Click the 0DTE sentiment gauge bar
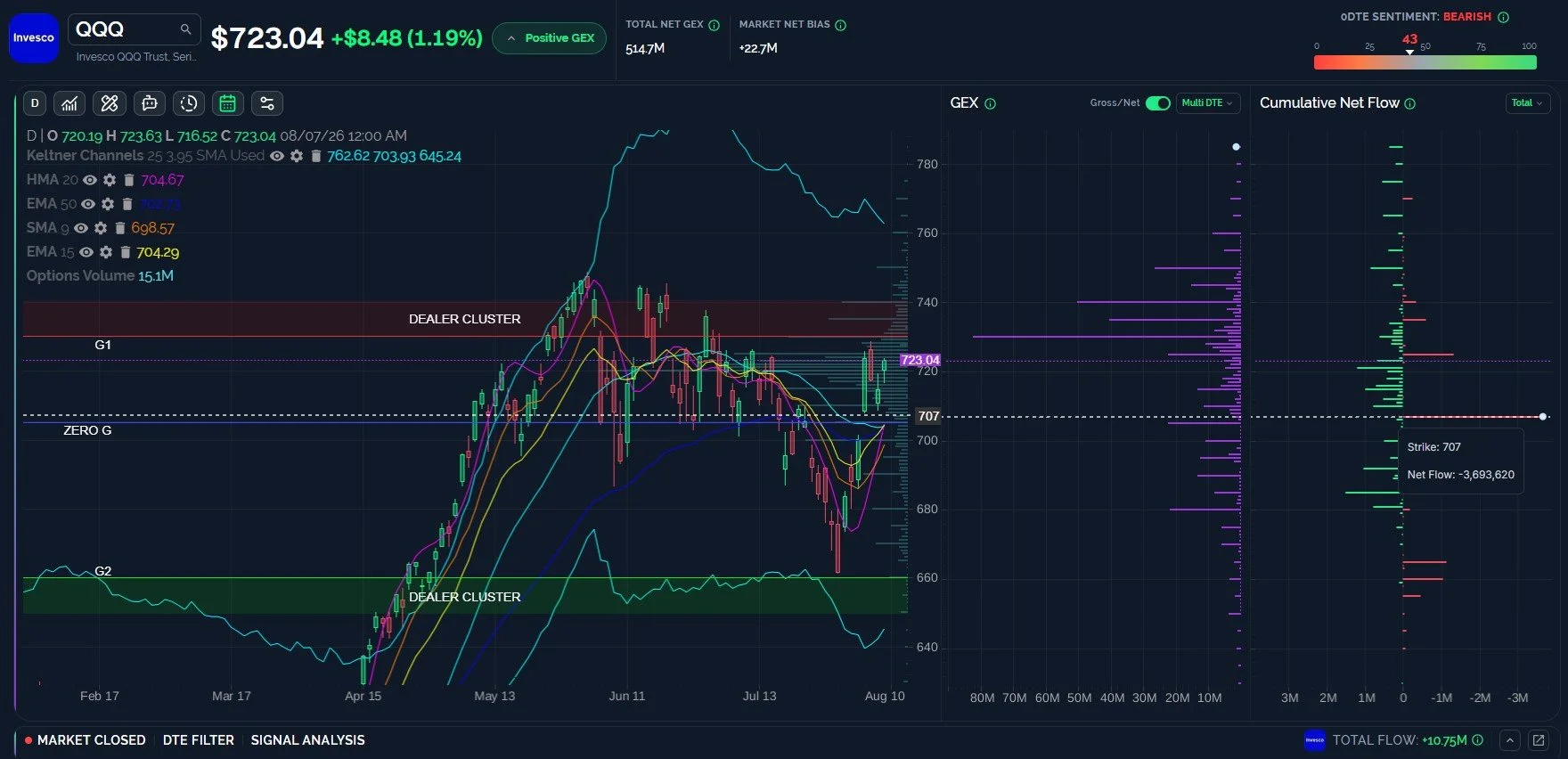1568x759 pixels. pos(1425,62)
